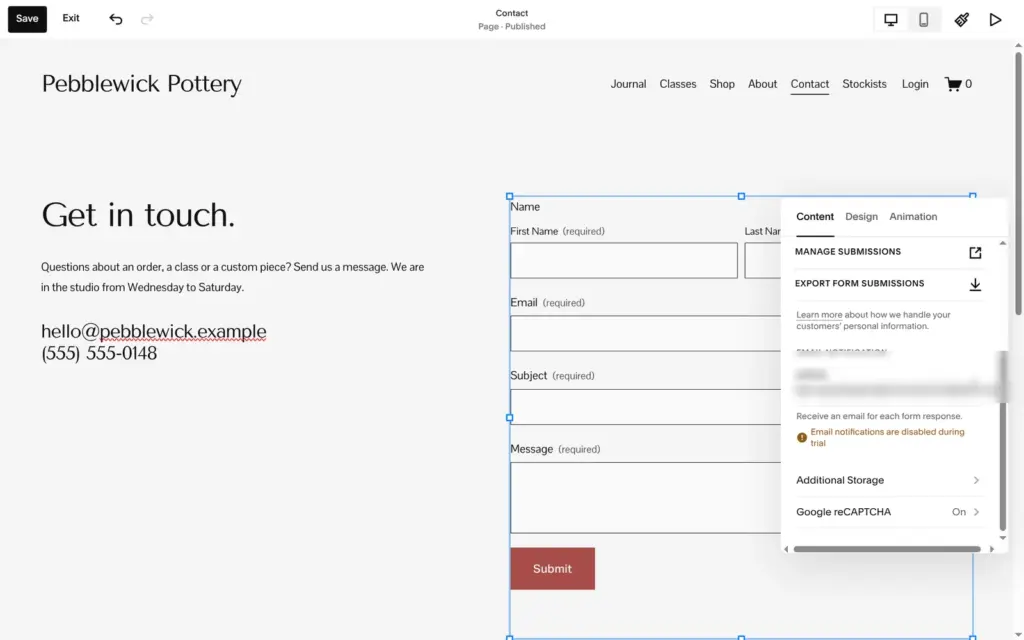This screenshot has height=640, width=1024.
Task: Open the Login nav link
Action: (x=915, y=84)
